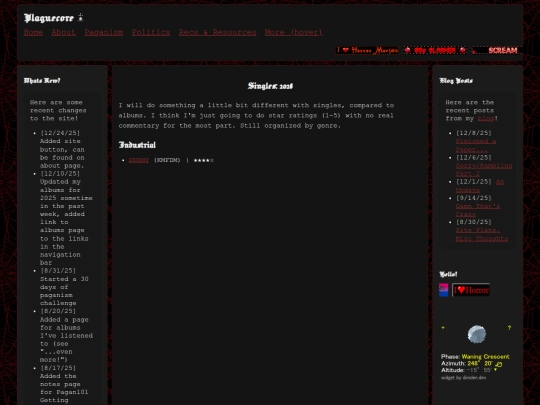This screenshot has height=405, width=540.
Task: Open the Finished a Paper... blog post
Action: point(476,145)
